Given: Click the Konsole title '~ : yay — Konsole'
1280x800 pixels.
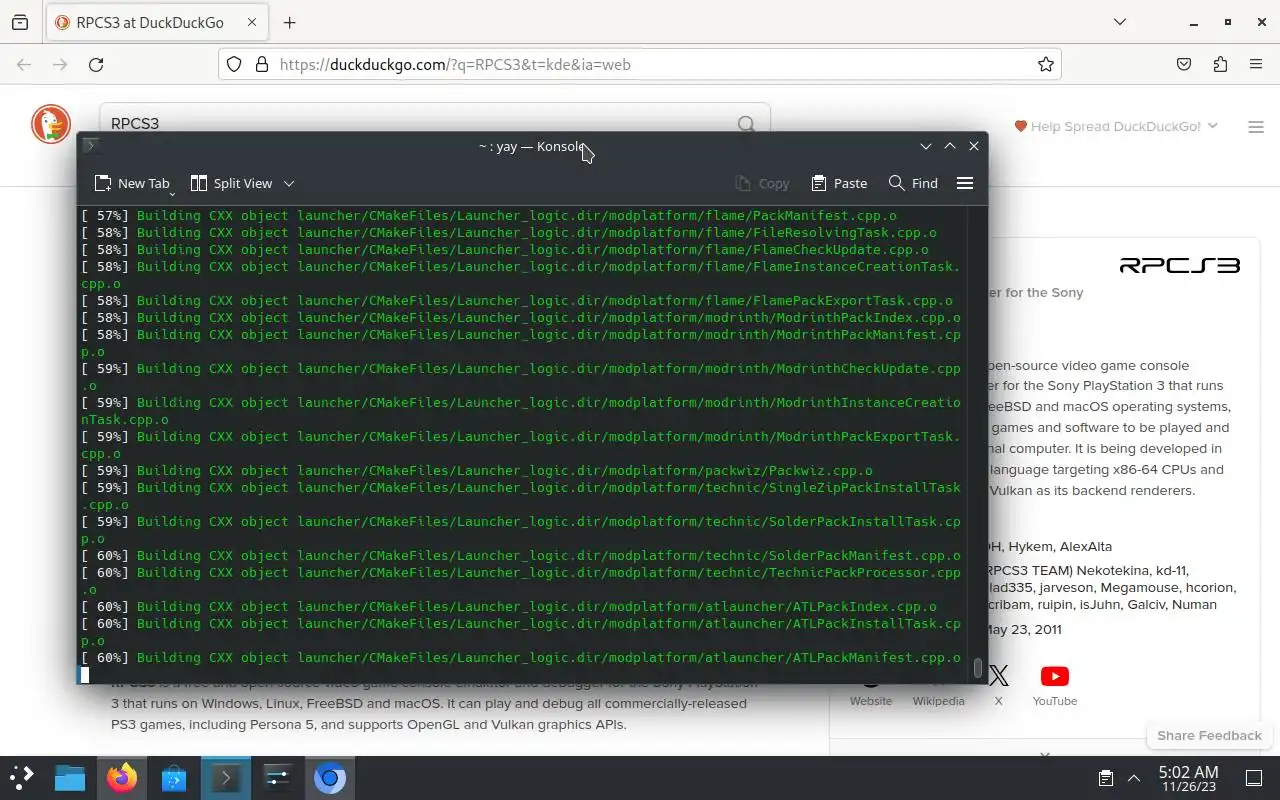Looking at the screenshot, I should (532, 146).
